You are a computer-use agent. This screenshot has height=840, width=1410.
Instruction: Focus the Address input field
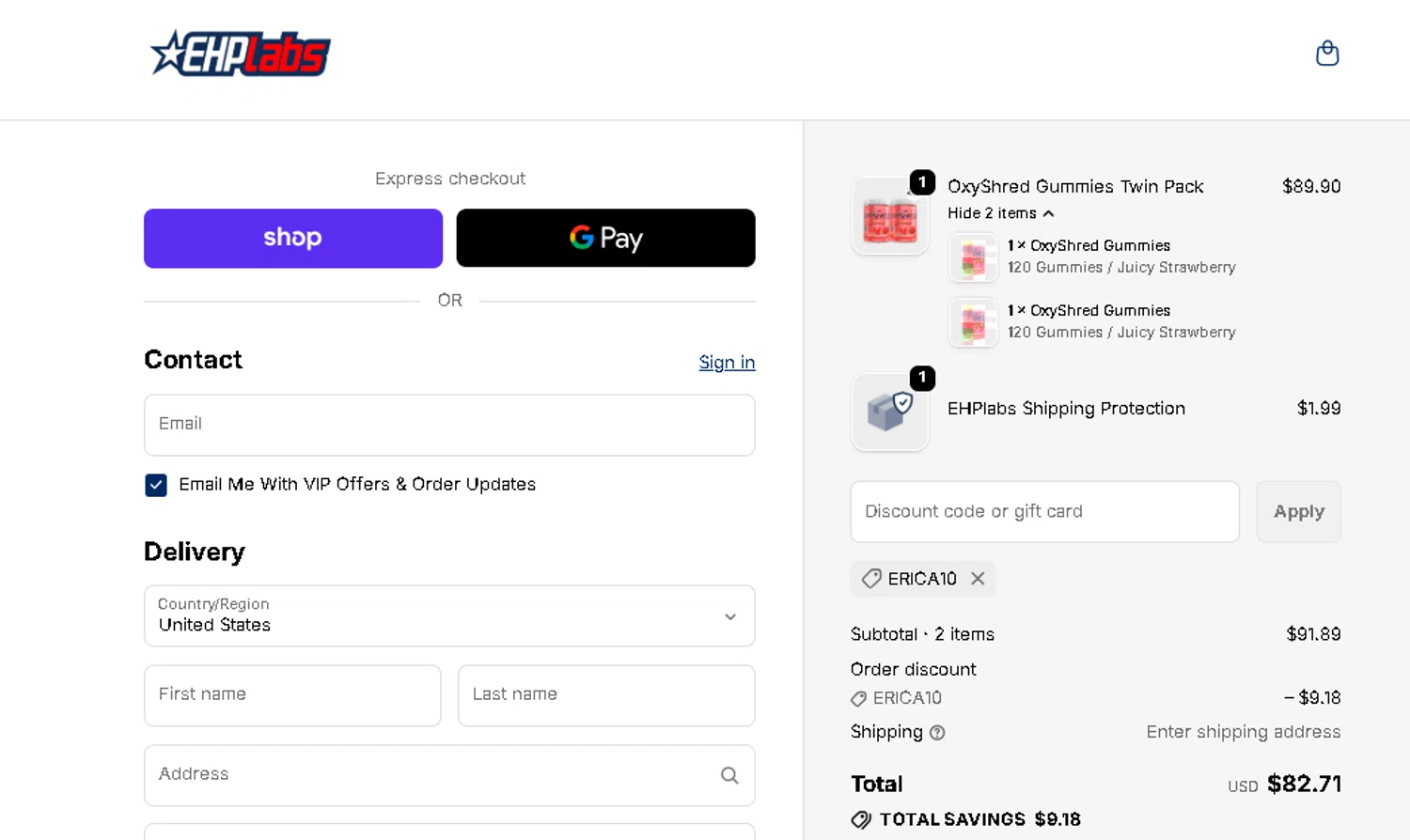(x=449, y=775)
